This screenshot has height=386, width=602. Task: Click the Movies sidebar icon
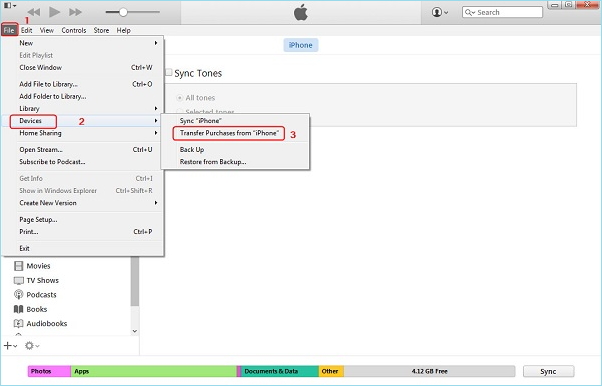18,266
